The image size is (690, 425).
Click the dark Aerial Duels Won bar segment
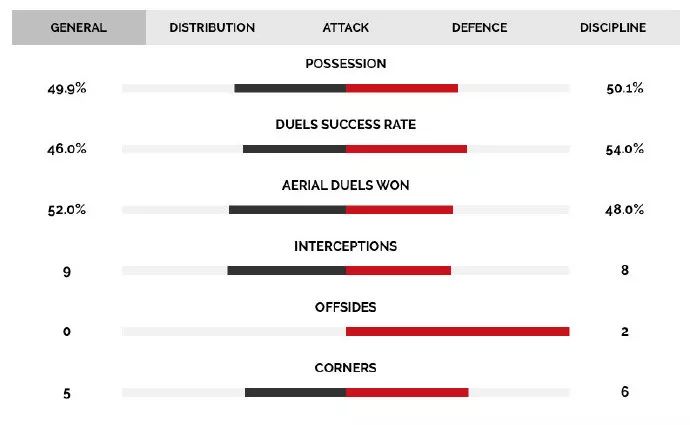[x=287, y=210]
